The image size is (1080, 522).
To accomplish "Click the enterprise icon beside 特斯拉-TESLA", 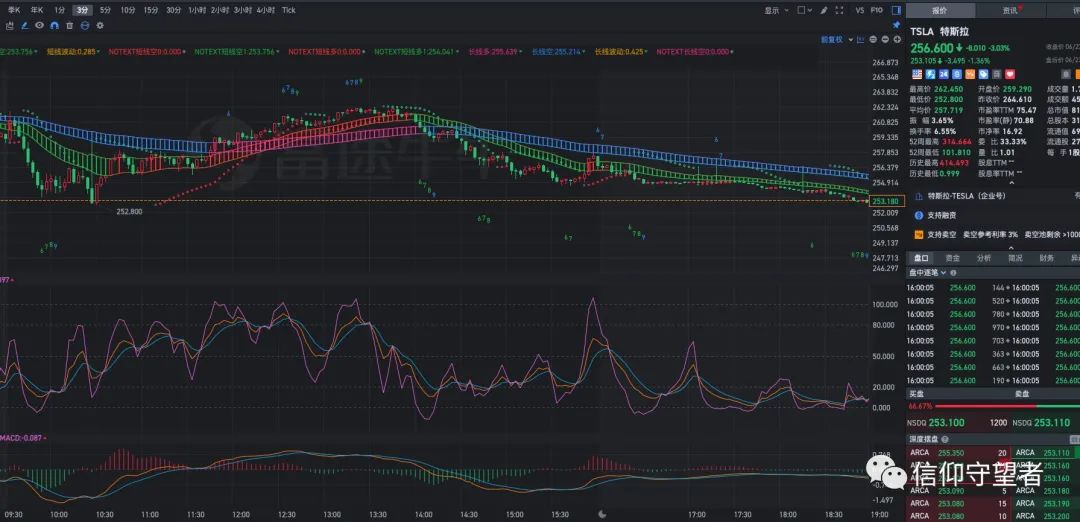I will (x=918, y=196).
